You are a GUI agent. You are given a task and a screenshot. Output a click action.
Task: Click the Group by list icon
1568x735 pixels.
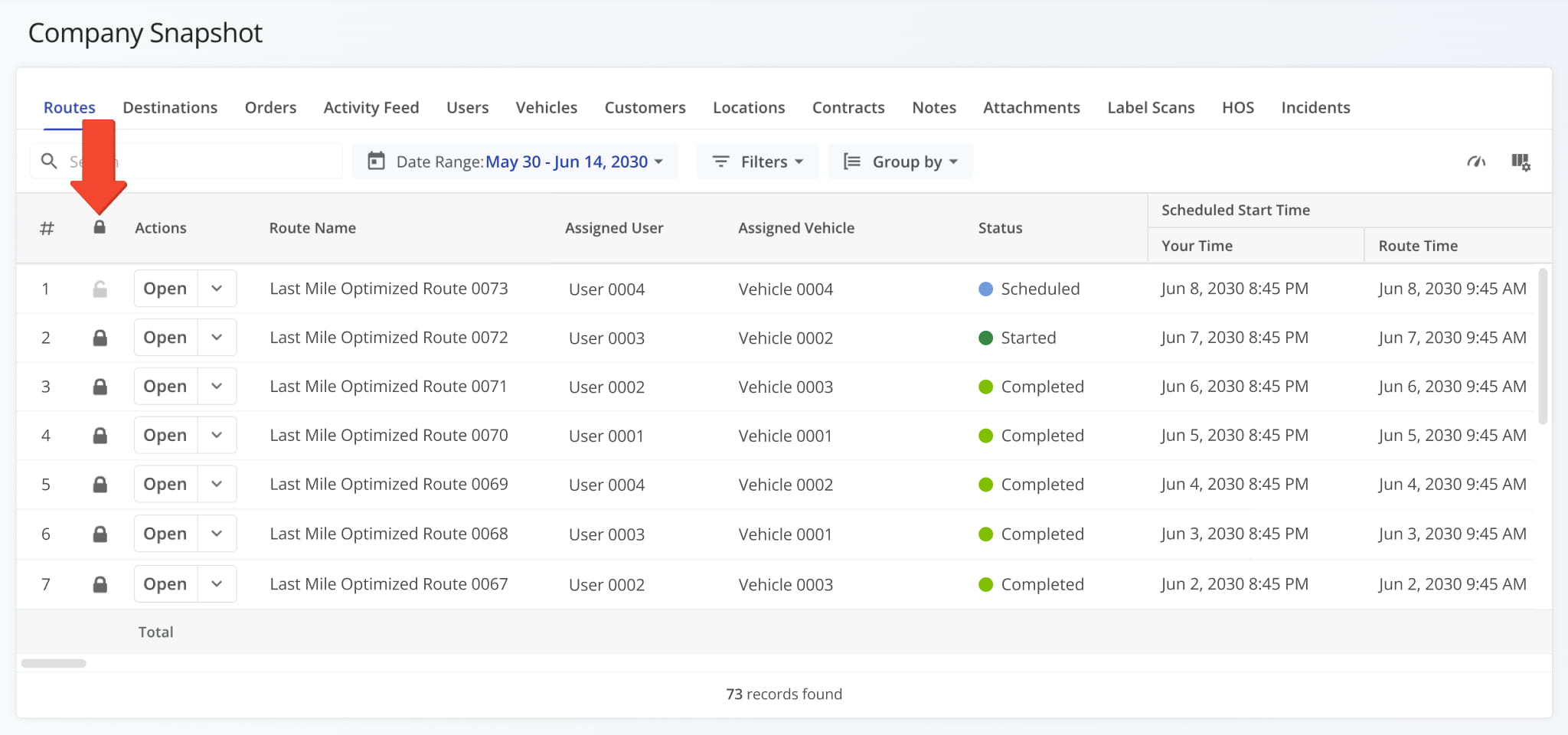pos(851,162)
